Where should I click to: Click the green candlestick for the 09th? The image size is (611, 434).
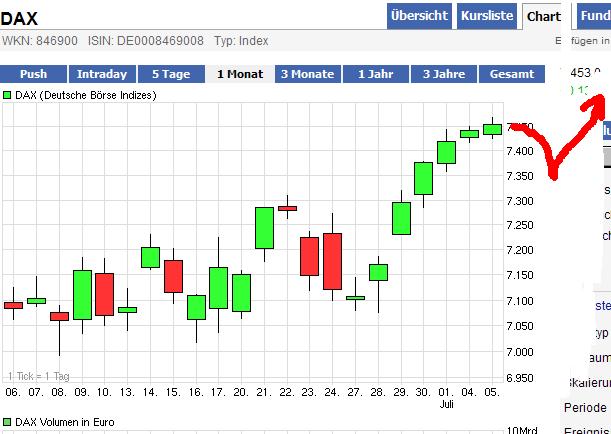(x=83, y=295)
